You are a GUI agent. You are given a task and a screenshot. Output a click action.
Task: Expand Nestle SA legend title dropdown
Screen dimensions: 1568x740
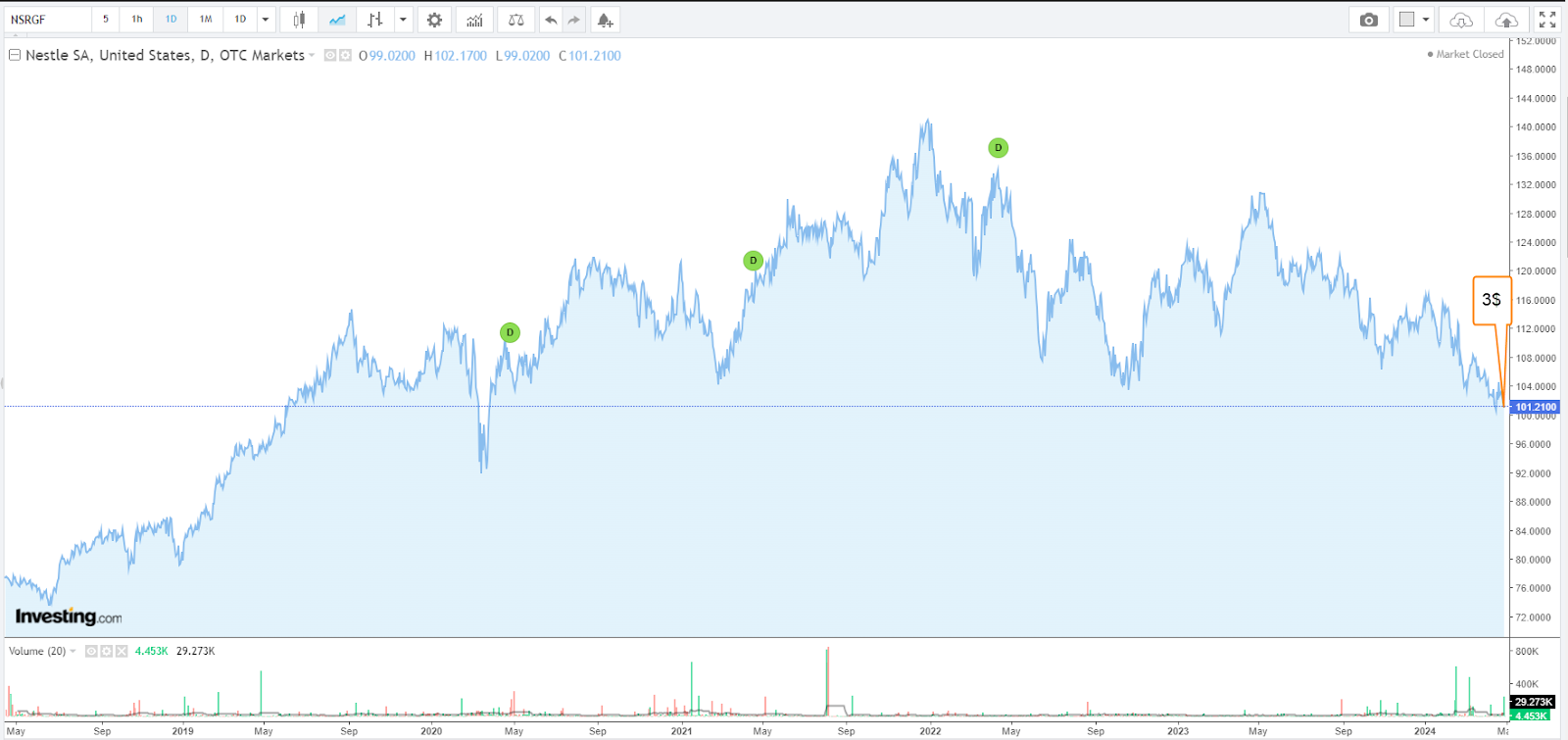coord(312,56)
